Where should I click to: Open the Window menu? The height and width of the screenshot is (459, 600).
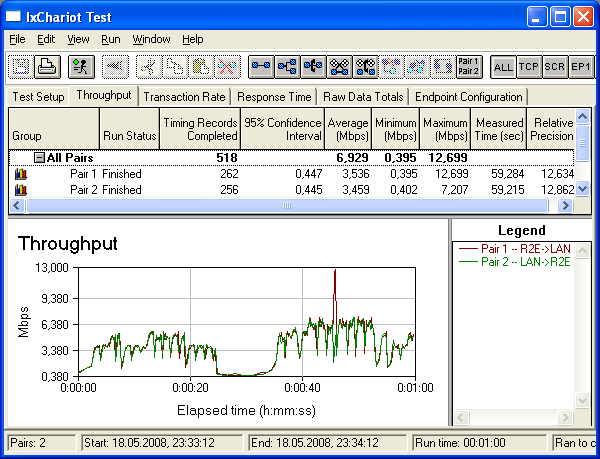pos(151,39)
